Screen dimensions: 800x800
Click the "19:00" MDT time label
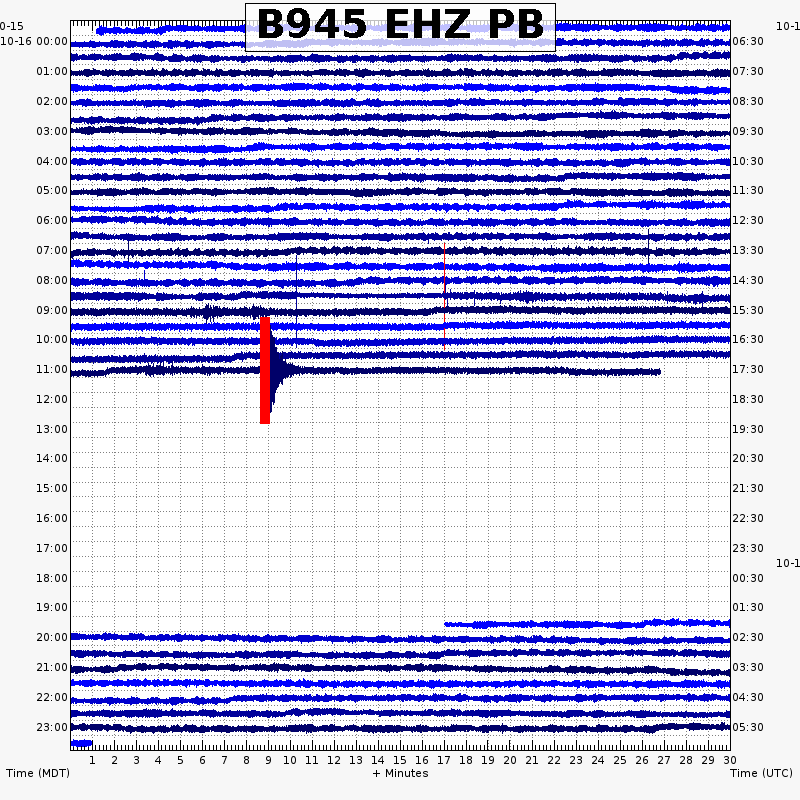(52, 607)
